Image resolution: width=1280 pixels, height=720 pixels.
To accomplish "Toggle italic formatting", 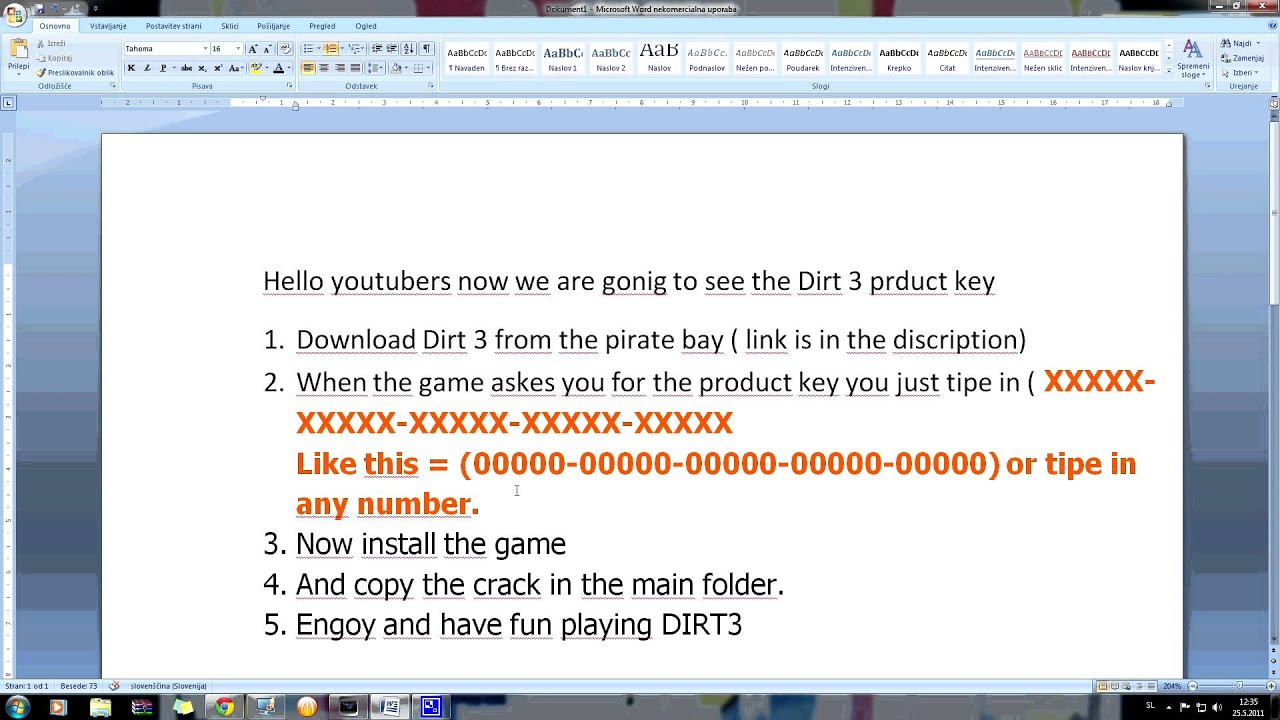I will coord(147,68).
